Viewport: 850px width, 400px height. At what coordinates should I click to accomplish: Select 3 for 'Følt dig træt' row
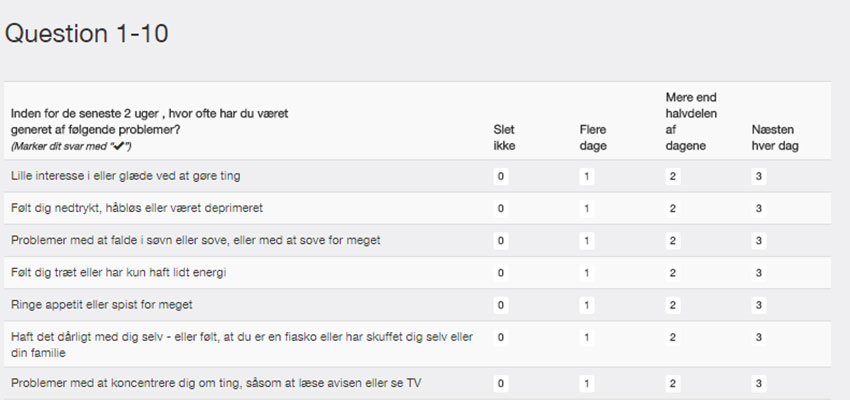click(x=759, y=273)
